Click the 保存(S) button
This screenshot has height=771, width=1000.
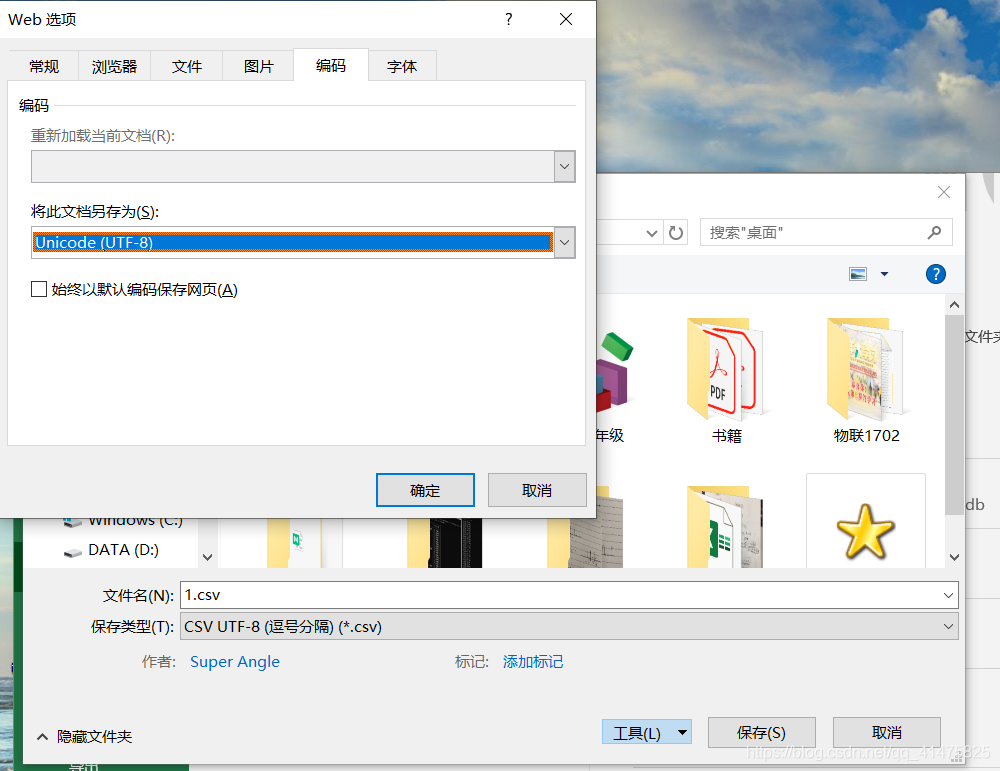[x=761, y=732]
